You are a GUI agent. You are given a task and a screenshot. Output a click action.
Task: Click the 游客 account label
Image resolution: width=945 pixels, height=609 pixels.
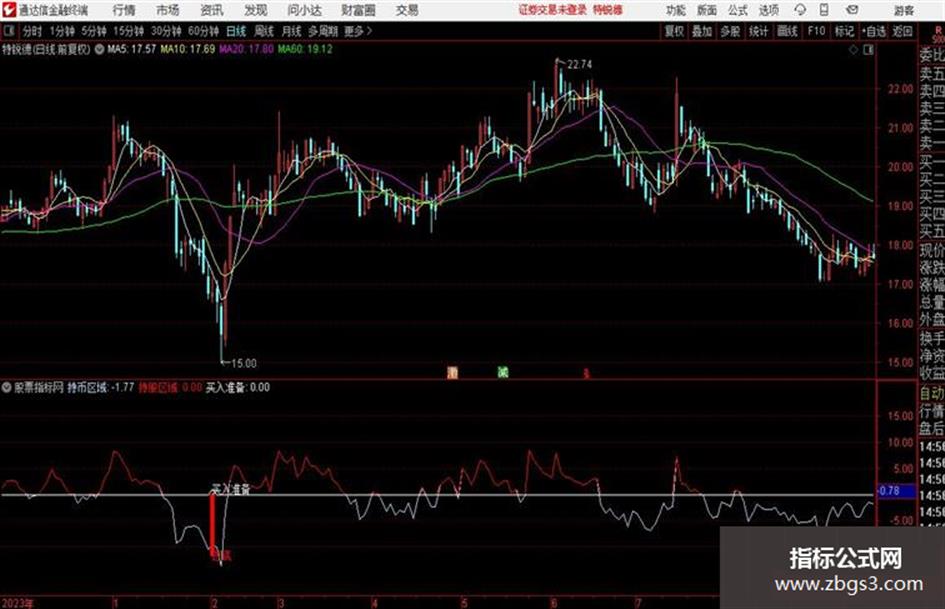coord(903,10)
